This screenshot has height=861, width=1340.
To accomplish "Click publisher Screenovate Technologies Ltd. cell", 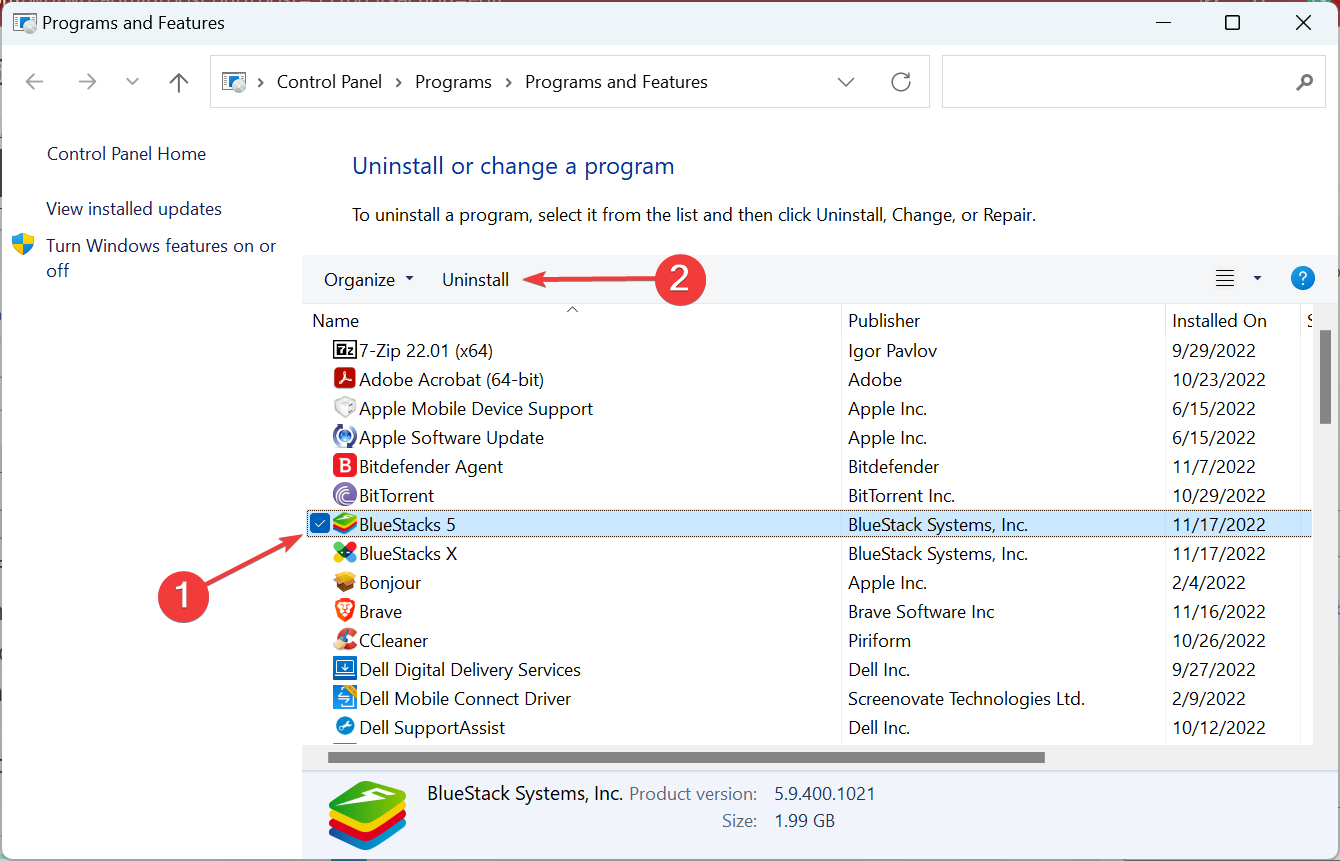I will [966, 698].
